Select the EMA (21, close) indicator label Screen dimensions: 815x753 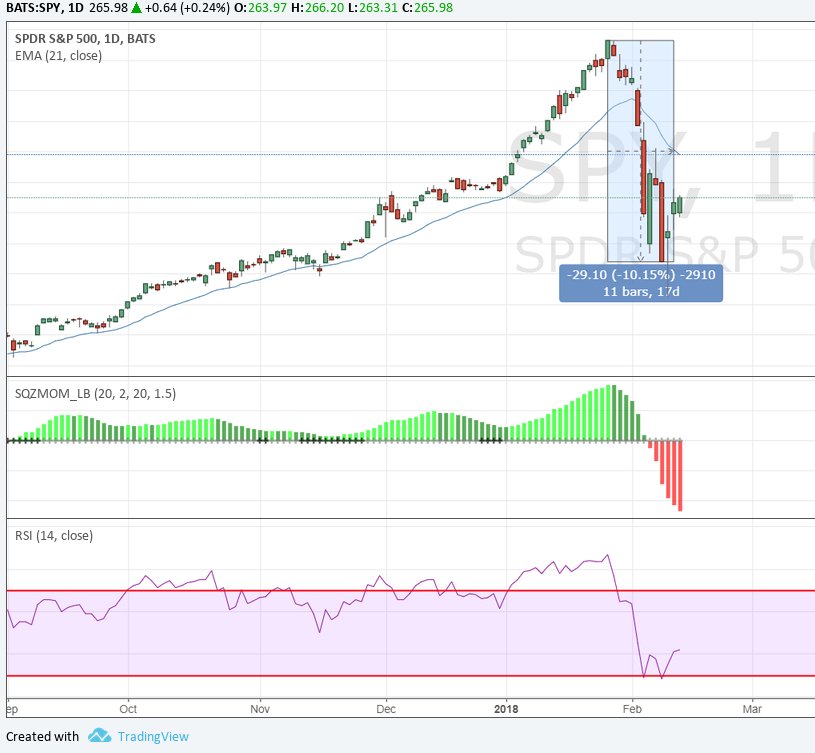(58, 56)
